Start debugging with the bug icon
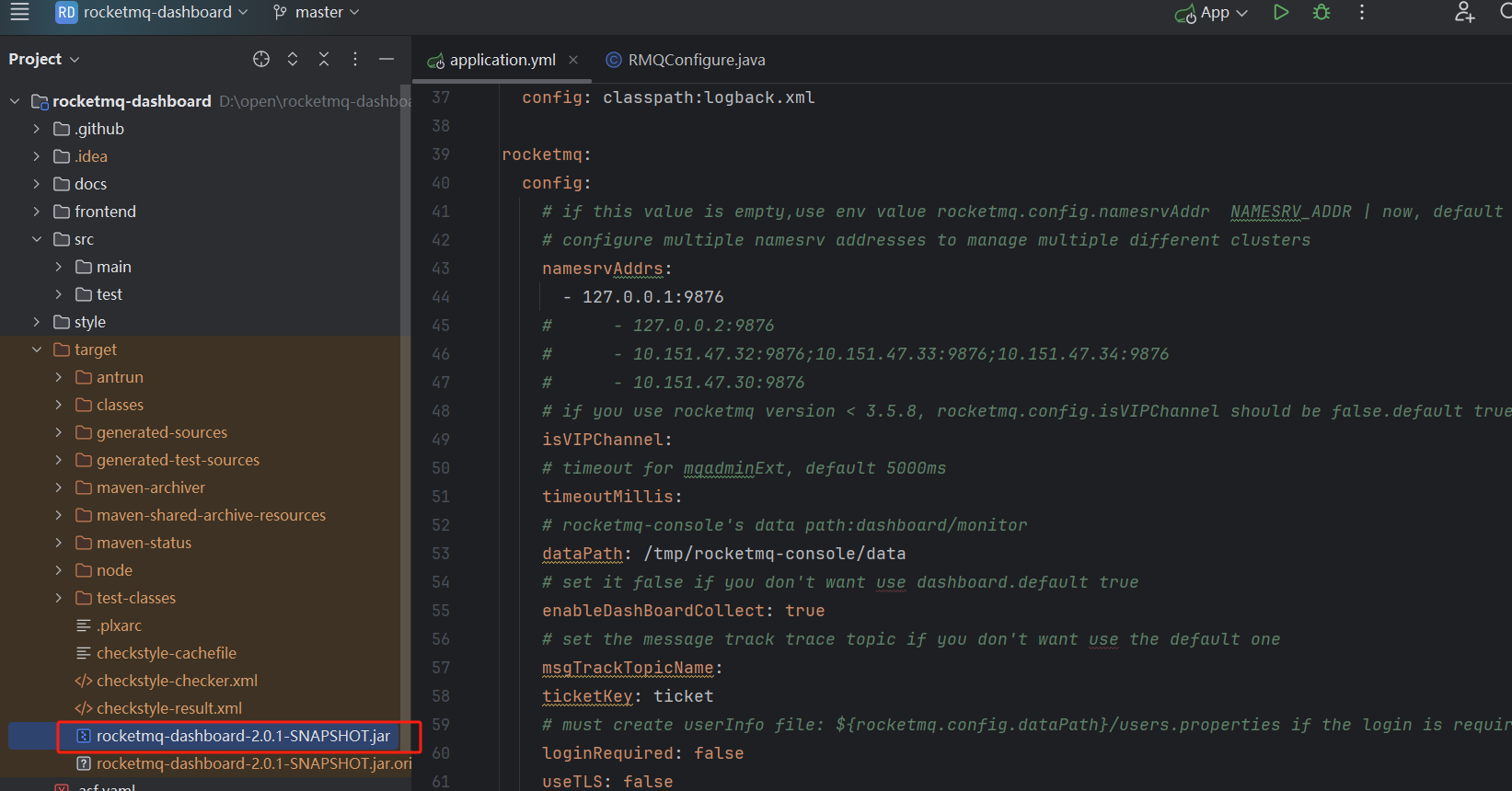 pos(1322,12)
